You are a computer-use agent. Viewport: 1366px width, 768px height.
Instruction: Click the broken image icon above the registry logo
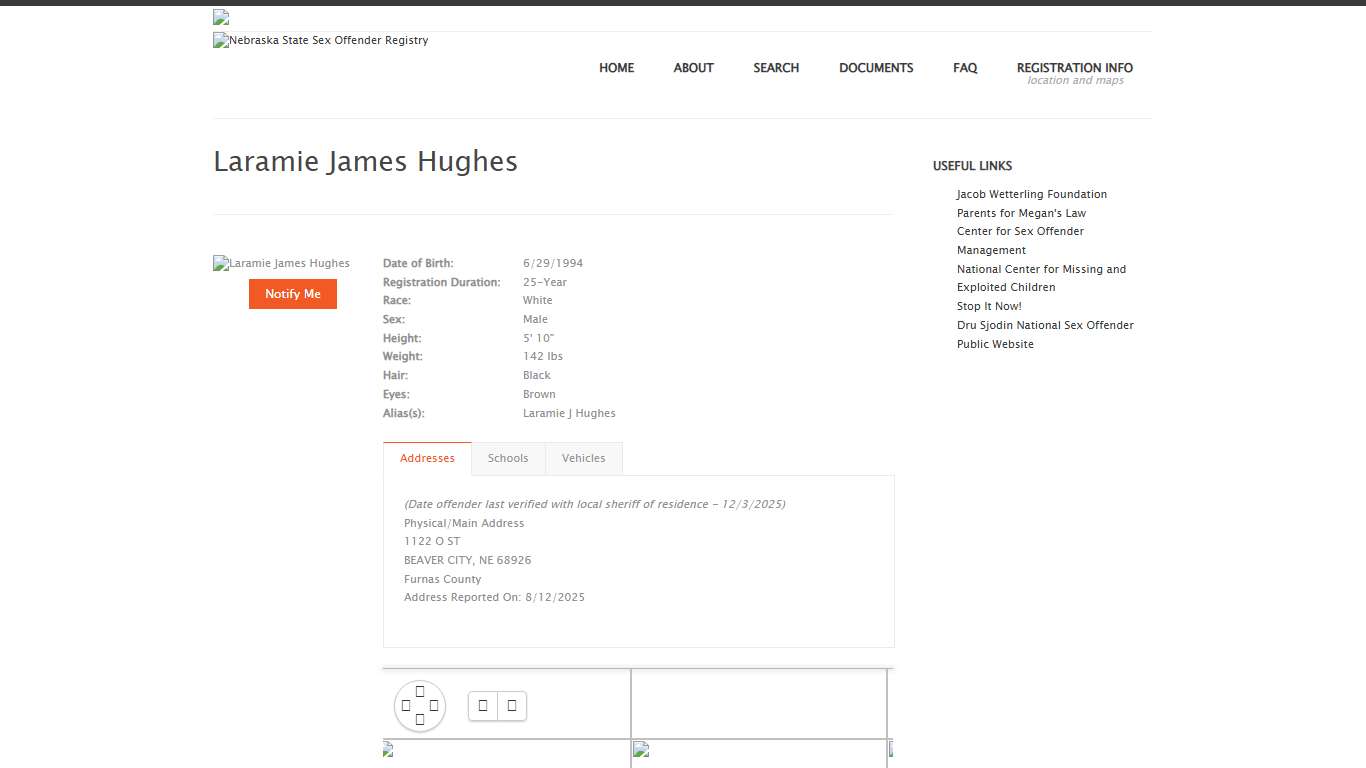click(219, 16)
